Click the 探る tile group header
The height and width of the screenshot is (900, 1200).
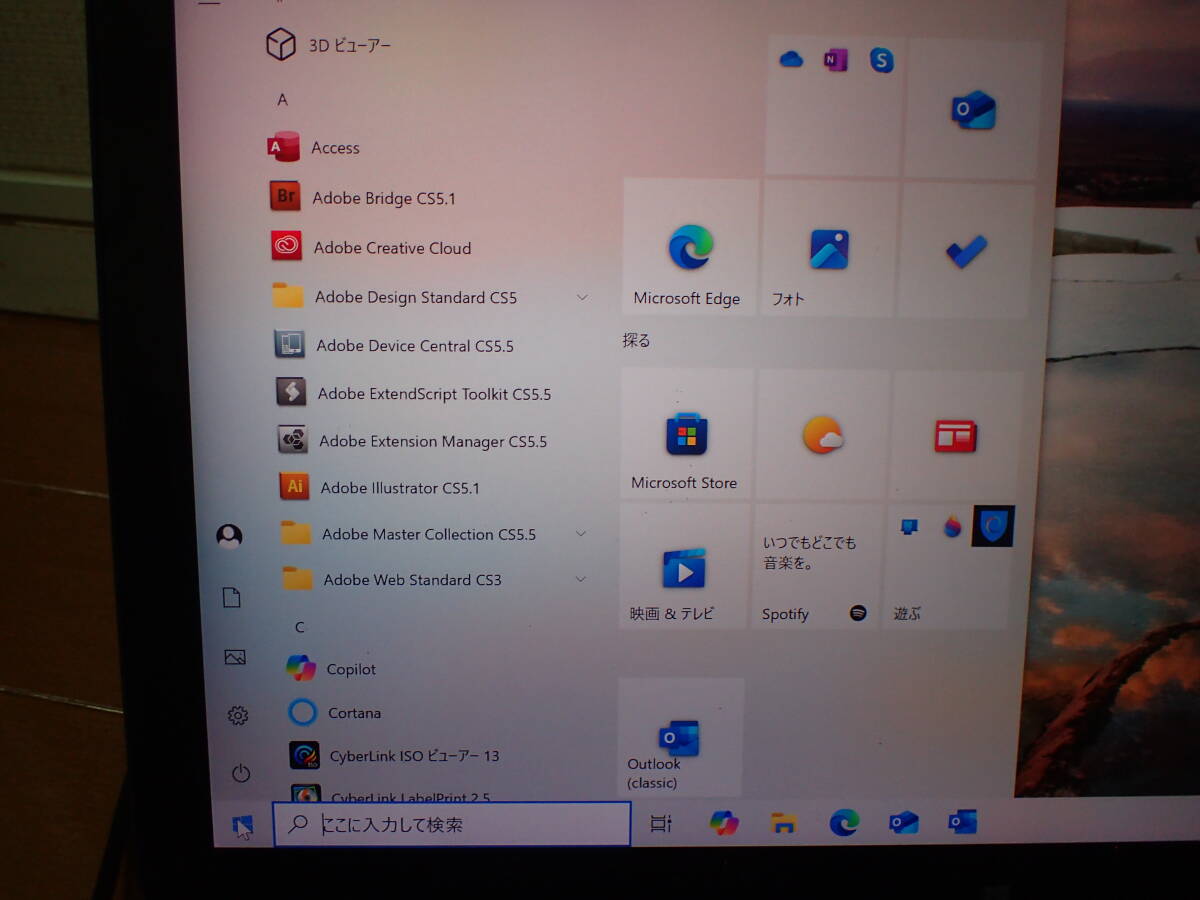pos(636,341)
